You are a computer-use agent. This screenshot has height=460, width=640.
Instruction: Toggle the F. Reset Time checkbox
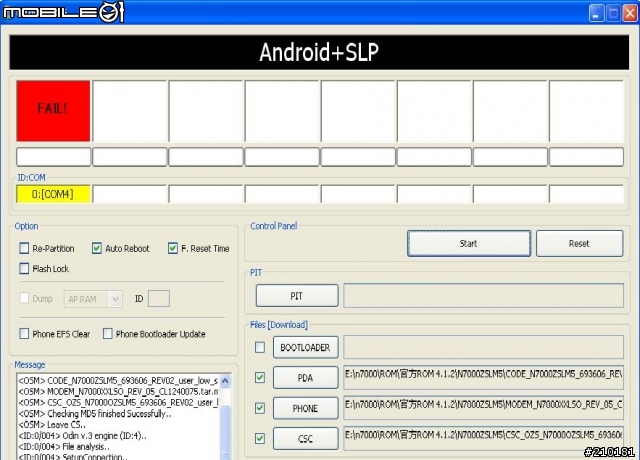(173, 248)
